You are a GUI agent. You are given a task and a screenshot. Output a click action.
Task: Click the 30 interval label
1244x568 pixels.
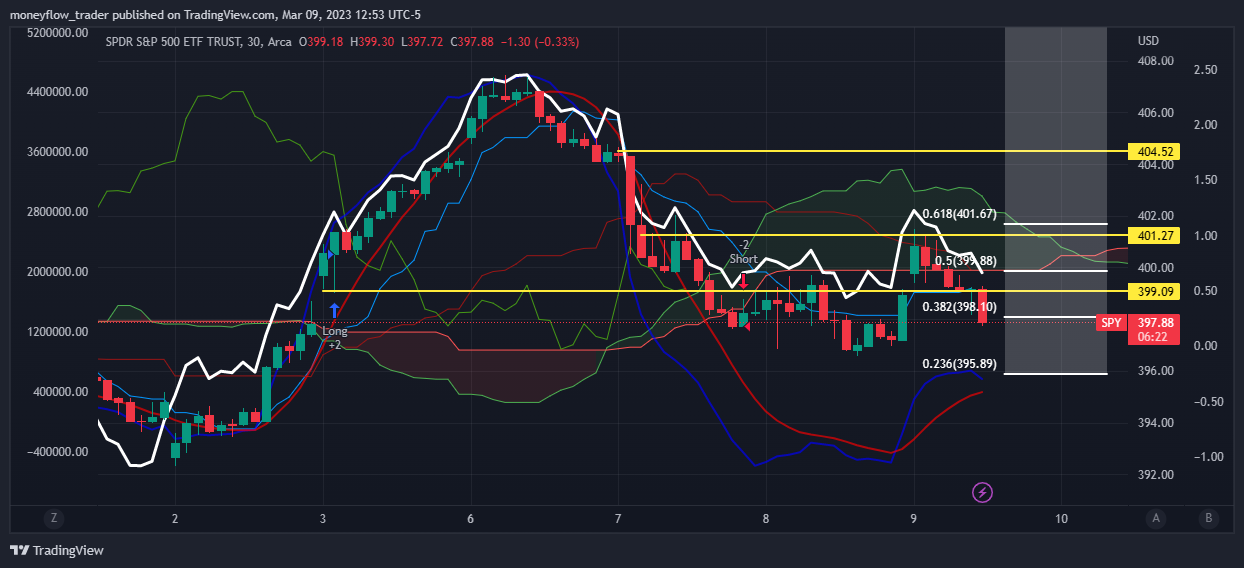tap(253, 42)
